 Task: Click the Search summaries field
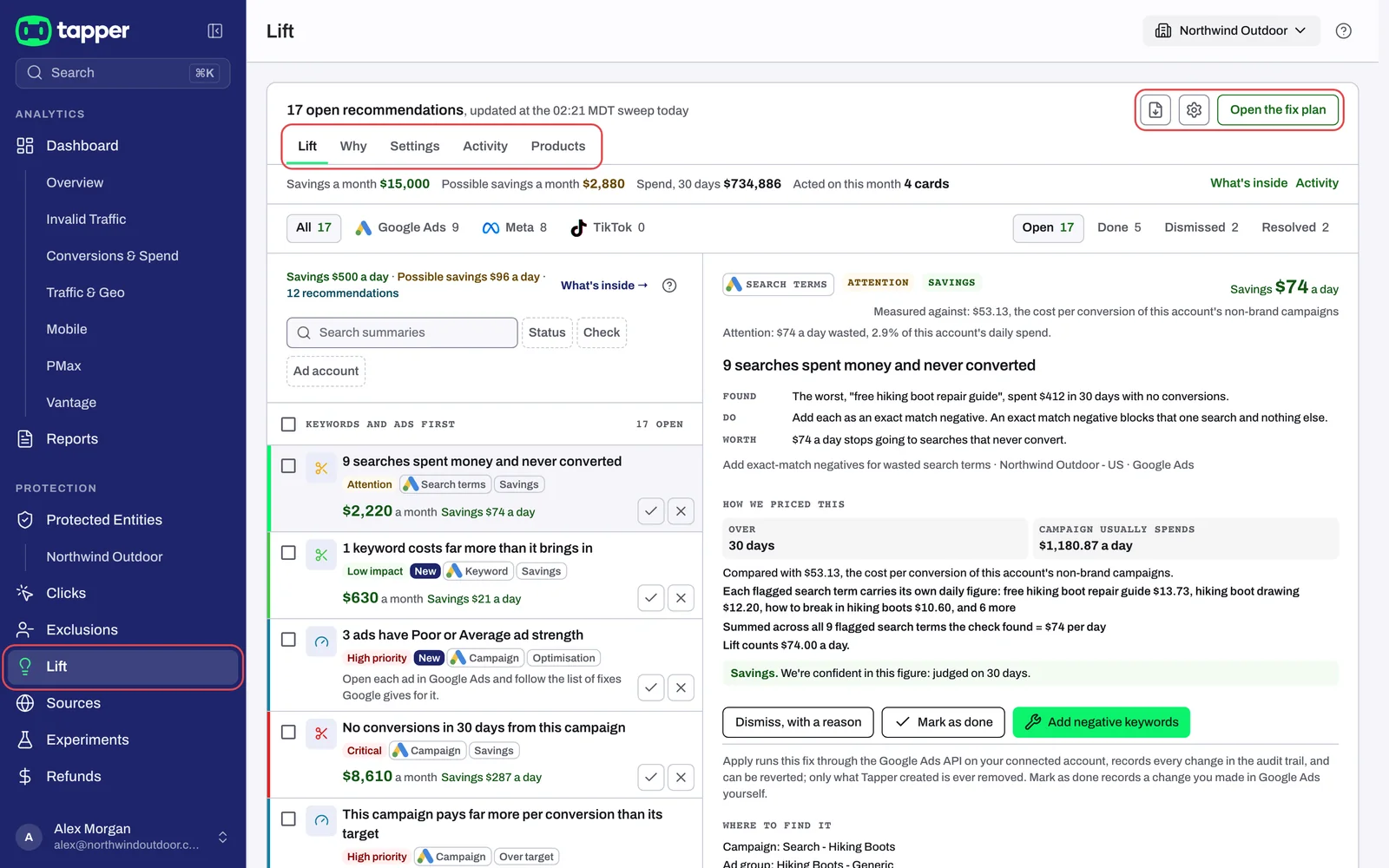pos(402,332)
